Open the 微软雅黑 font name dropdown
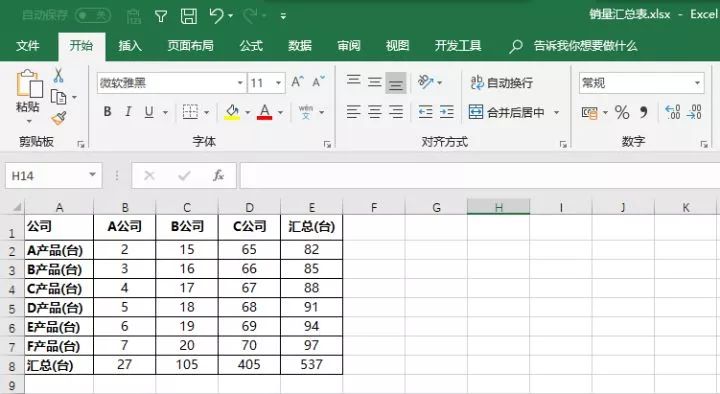The image size is (720, 394). (x=240, y=83)
